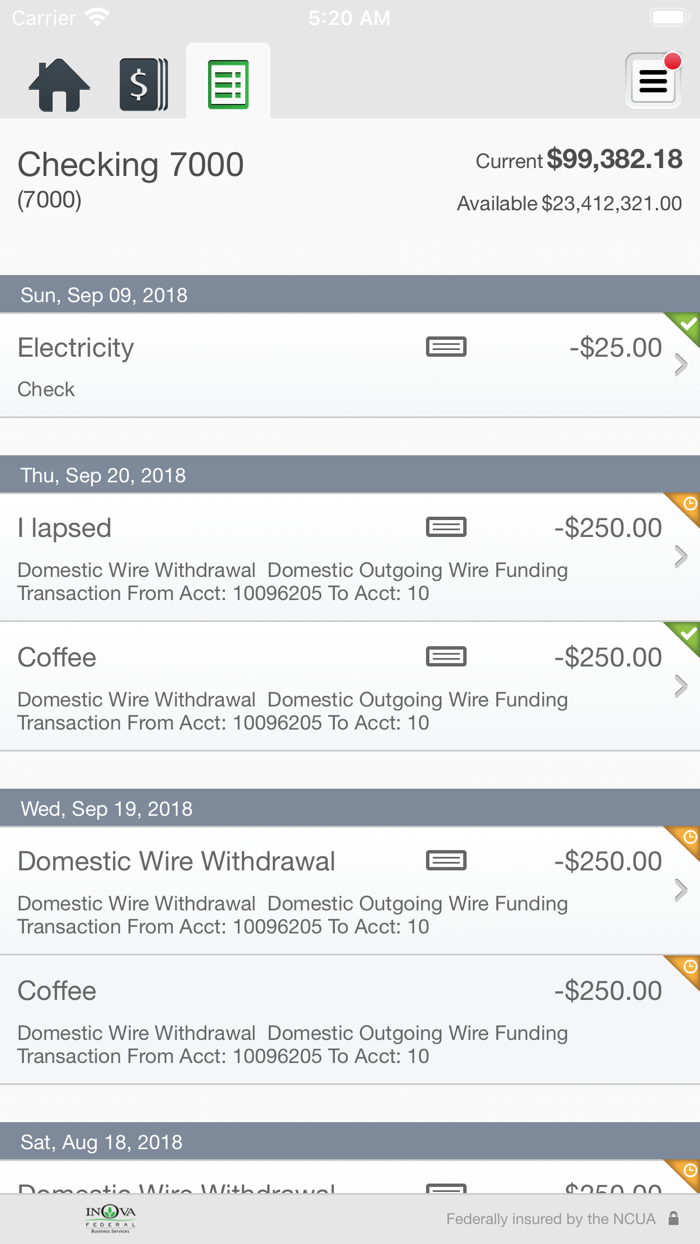700x1244 pixels.
Task: Open the hamburger menu with notification badge
Action: coord(653,82)
